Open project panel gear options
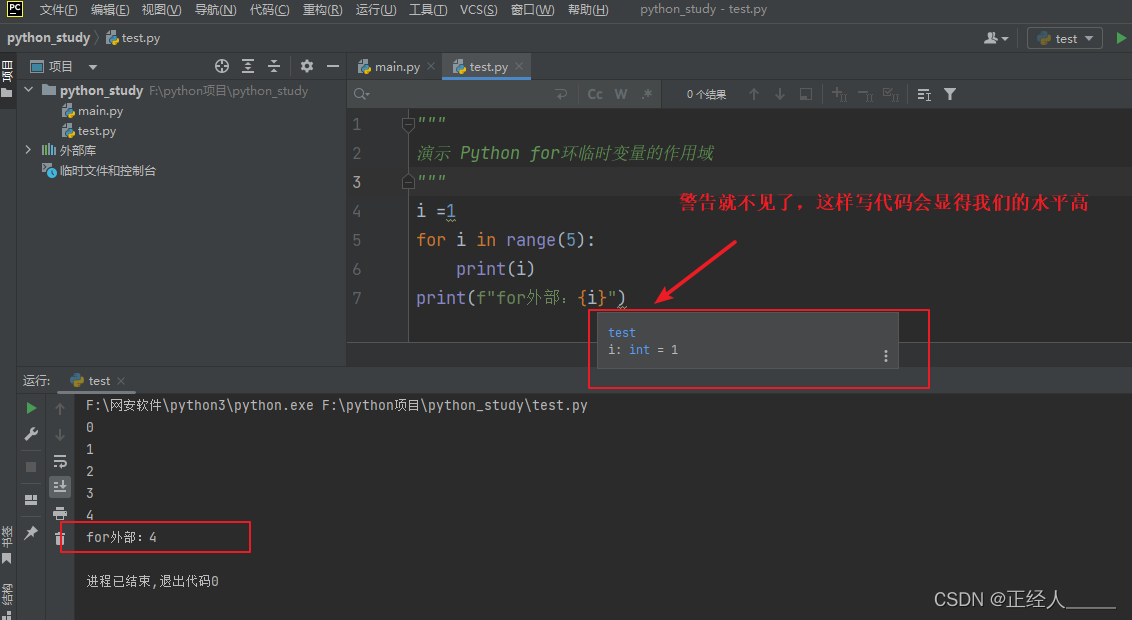Screen dimensions: 1132x620 [x=307, y=66]
